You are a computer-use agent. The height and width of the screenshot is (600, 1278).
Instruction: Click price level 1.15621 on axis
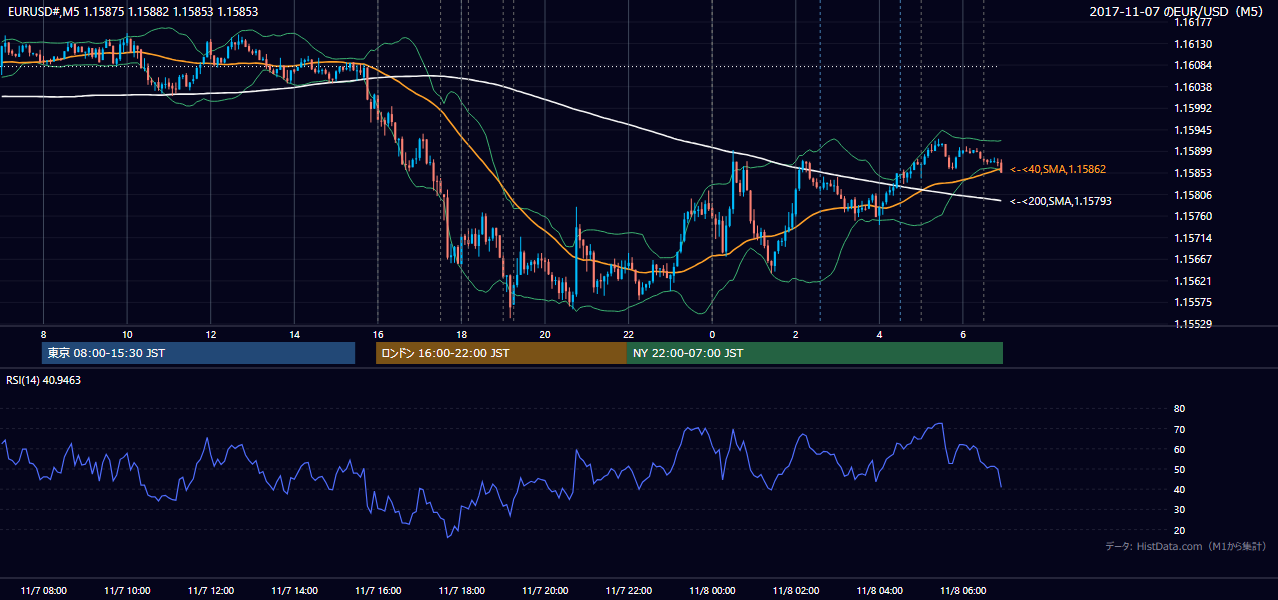click(1193, 281)
